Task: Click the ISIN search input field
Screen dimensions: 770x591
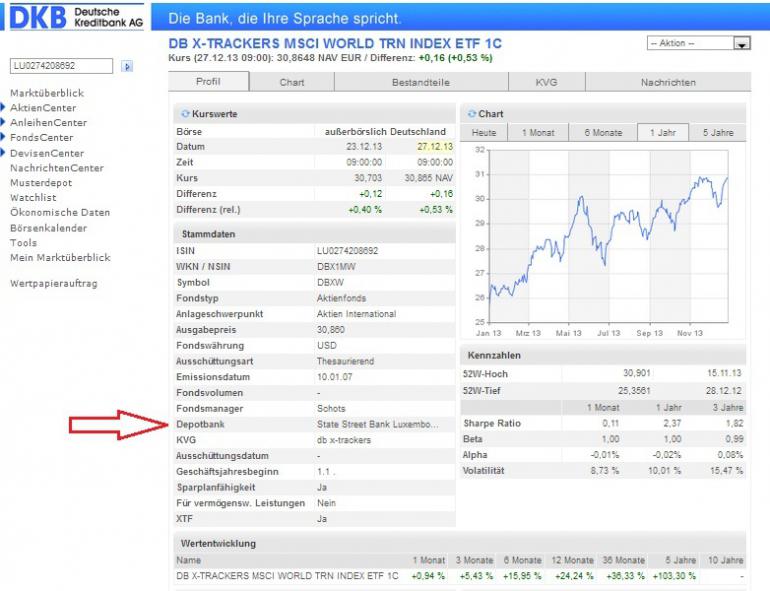Action: click(61, 66)
